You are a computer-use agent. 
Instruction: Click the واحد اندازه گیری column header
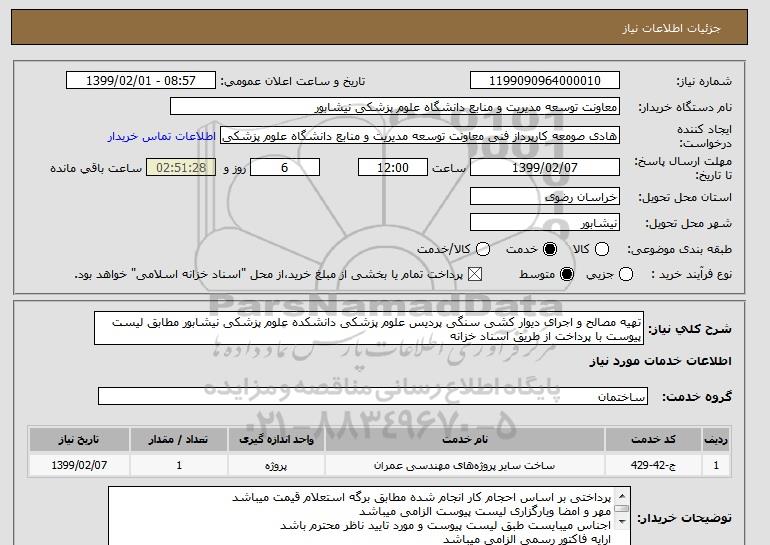(x=276, y=439)
